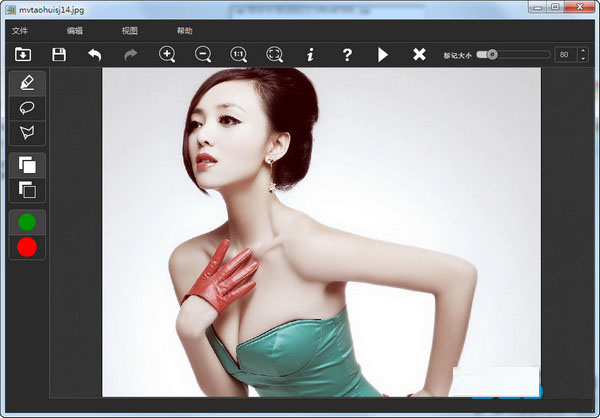Image resolution: width=600 pixels, height=418 pixels.
Task: Fit image to window zoom icon
Action: (275, 54)
